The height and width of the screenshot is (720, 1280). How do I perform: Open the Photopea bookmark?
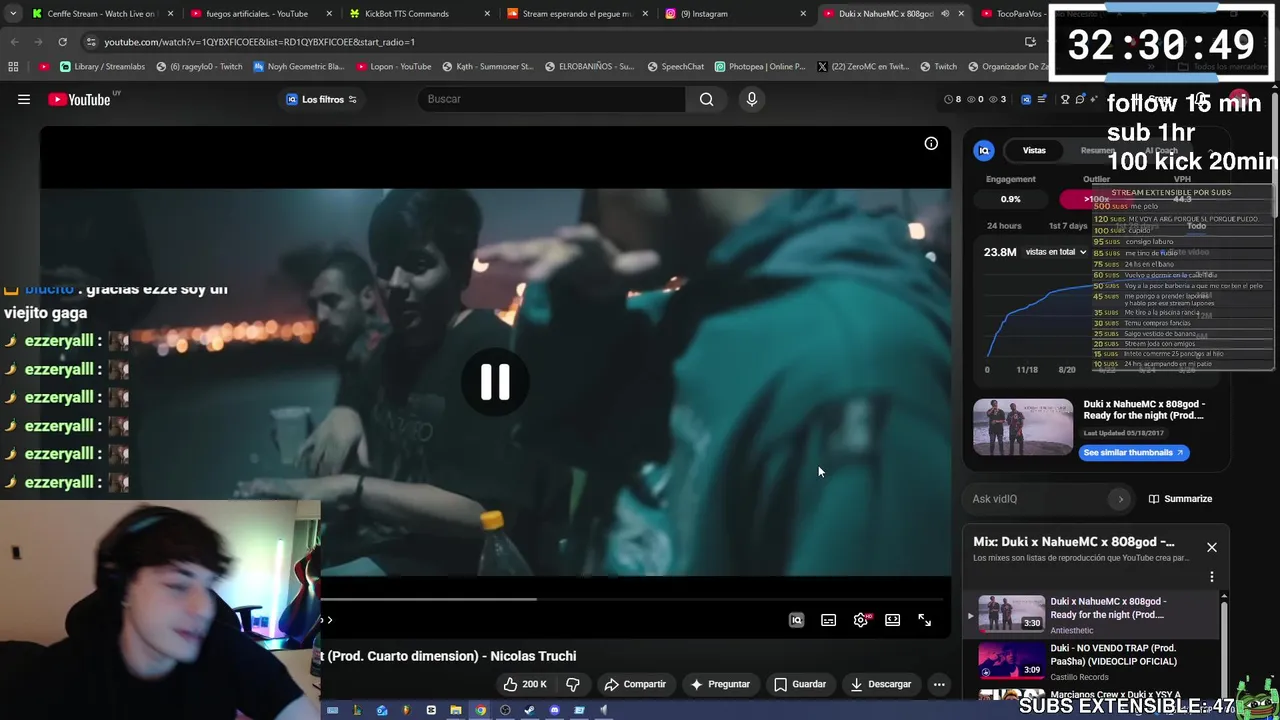coord(760,67)
